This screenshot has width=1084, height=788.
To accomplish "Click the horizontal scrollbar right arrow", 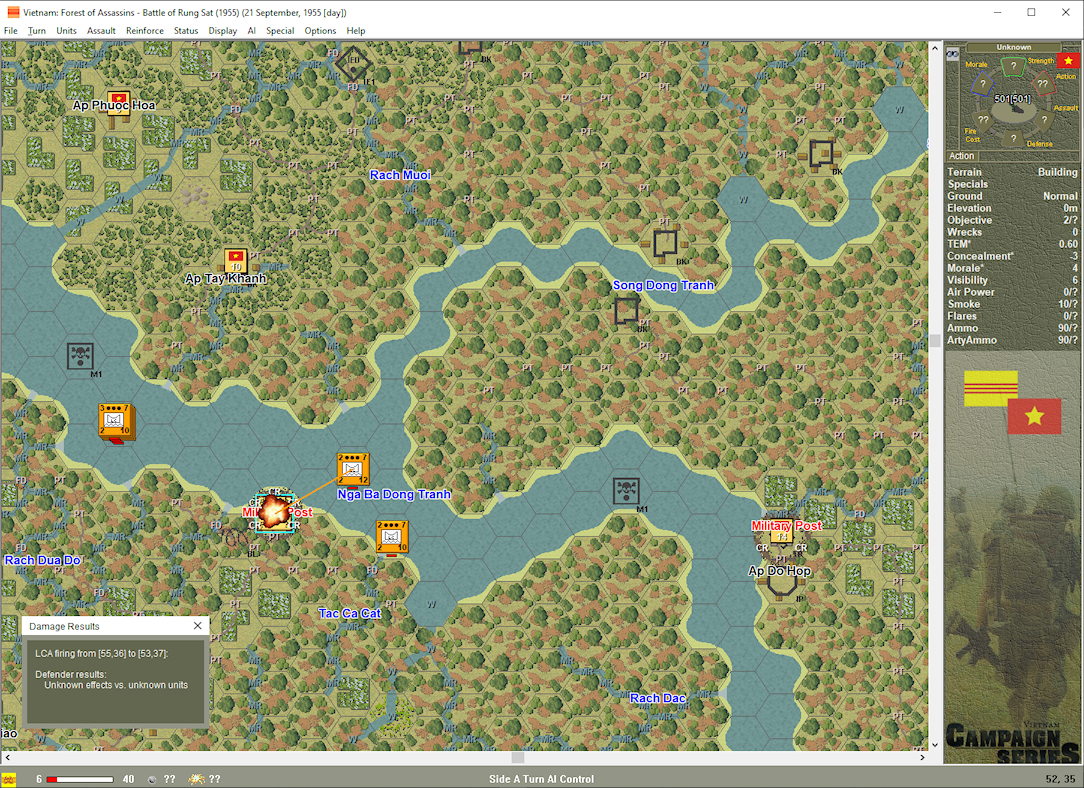I will pos(922,758).
